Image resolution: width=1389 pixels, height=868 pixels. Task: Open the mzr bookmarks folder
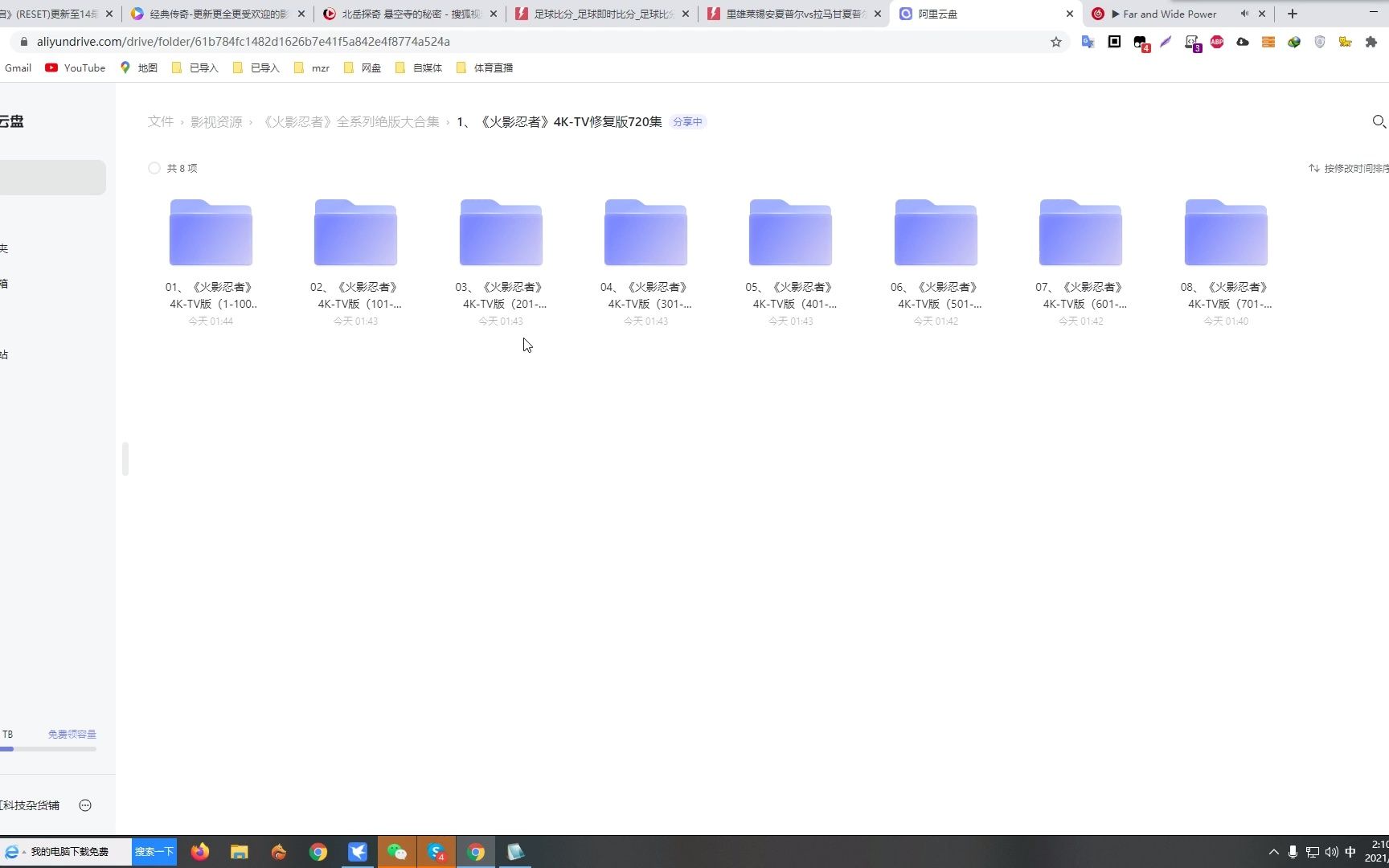coord(312,68)
